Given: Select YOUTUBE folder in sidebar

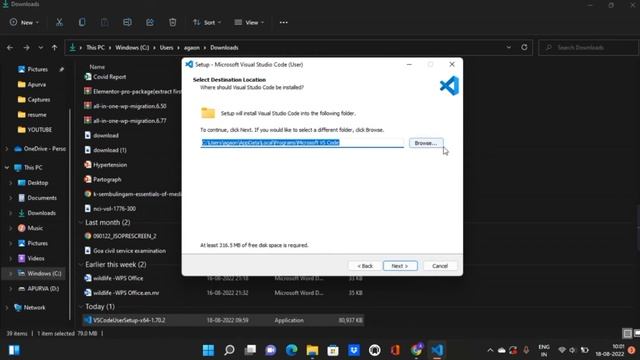Looking at the screenshot, I should (x=39, y=130).
